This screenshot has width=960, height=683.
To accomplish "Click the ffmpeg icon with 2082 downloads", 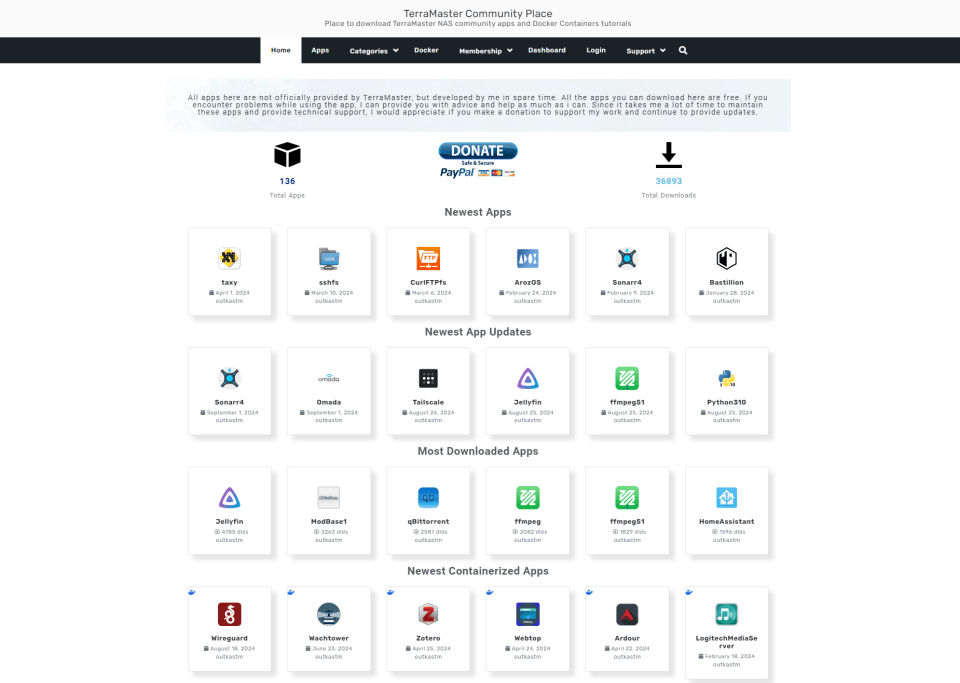I will click(x=528, y=498).
